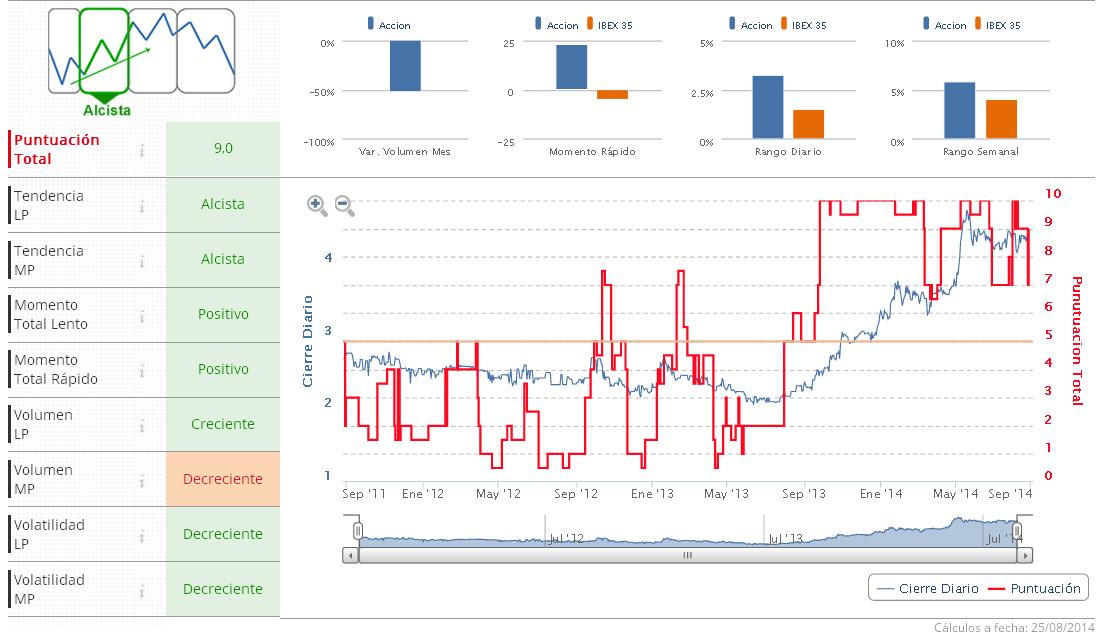Click the 9,0 total score value
Image resolution: width=1109 pixels, height=642 pixels.
click(x=223, y=148)
